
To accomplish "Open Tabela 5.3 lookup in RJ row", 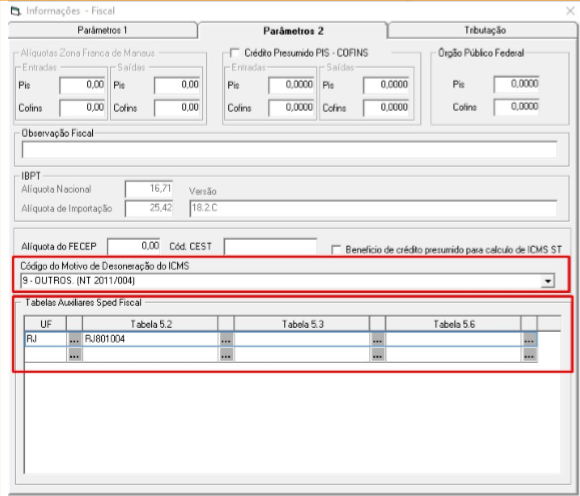I will (x=377, y=340).
